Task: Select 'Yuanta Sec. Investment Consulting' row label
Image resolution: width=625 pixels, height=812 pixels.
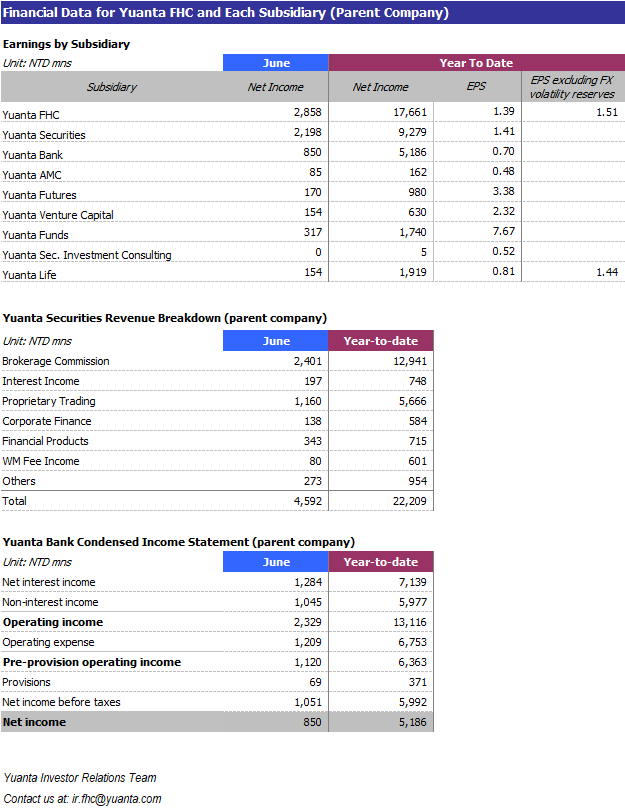Action: tap(87, 255)
